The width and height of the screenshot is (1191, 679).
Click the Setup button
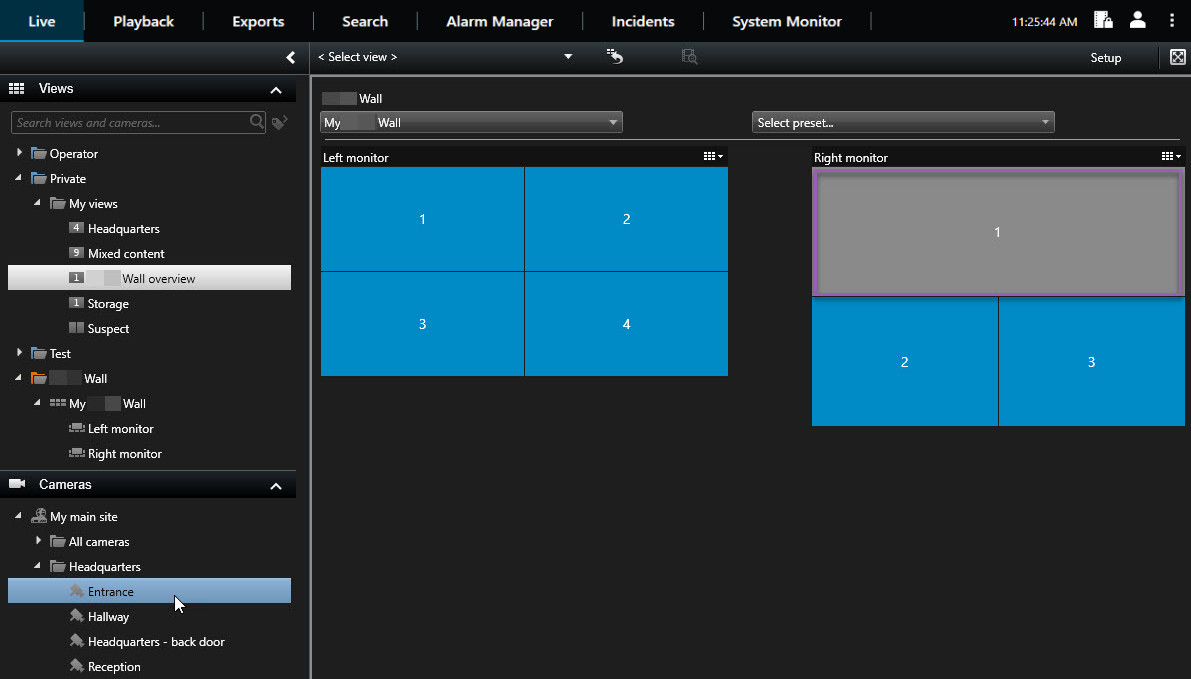tap(1105, 58)
